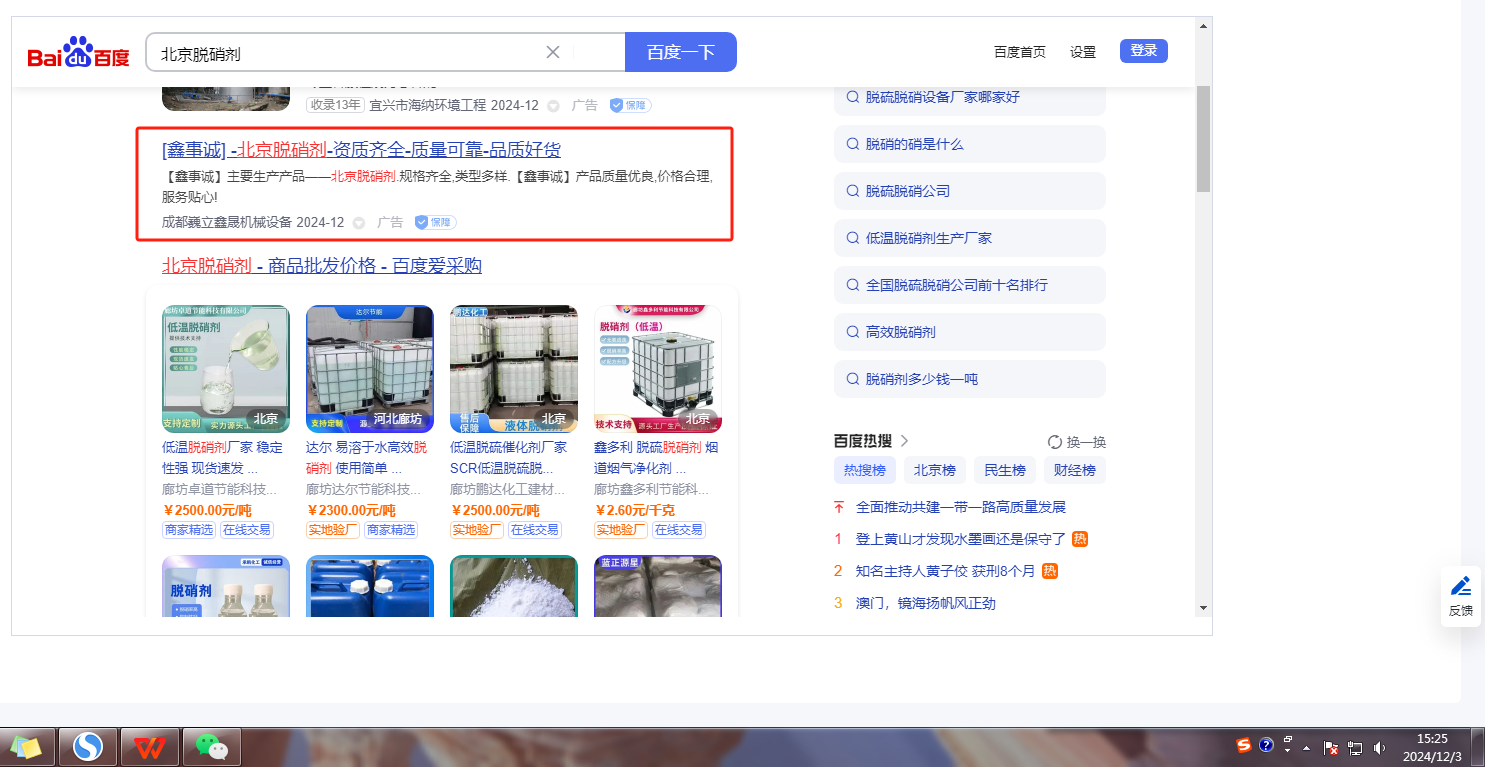Open the 达尔 易溶于水高效脱硝剂 product title
Image resolution: width=1485 pixels, height=767 pixels.
(367, 457)
